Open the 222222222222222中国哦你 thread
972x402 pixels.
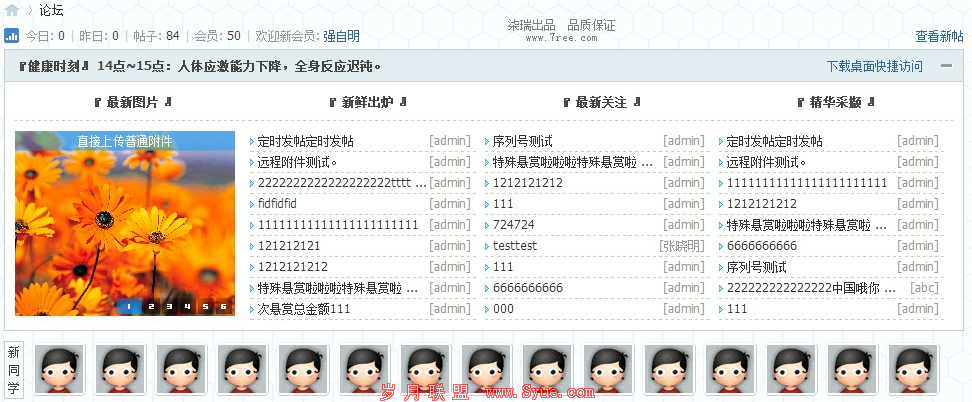pyautogui.click(x=811, y=288)
